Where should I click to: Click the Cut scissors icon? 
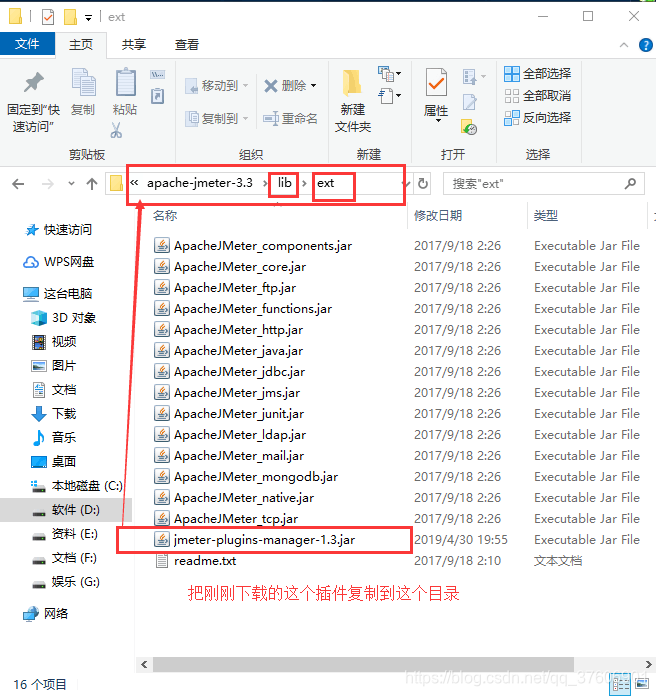(116, 130)
